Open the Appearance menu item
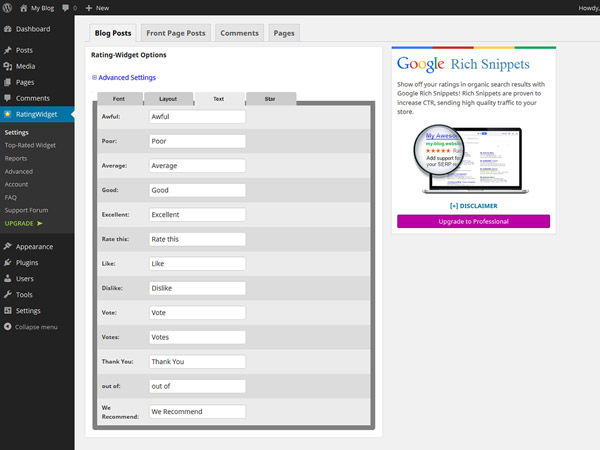This screenshot has height=450, width=600. [34, 247]
